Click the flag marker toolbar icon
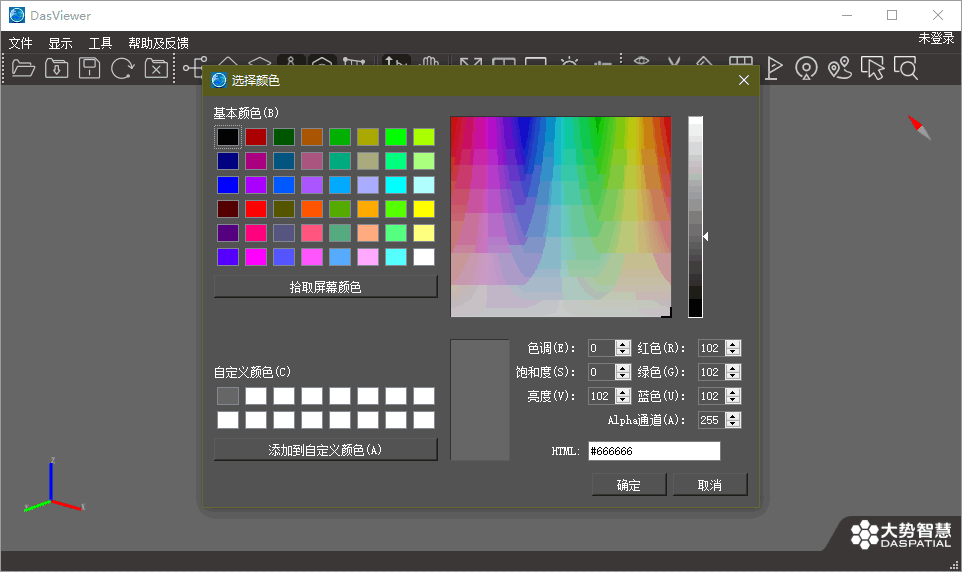Image resolution: width=962 pixels, height=572 pixels. (774, 68)
